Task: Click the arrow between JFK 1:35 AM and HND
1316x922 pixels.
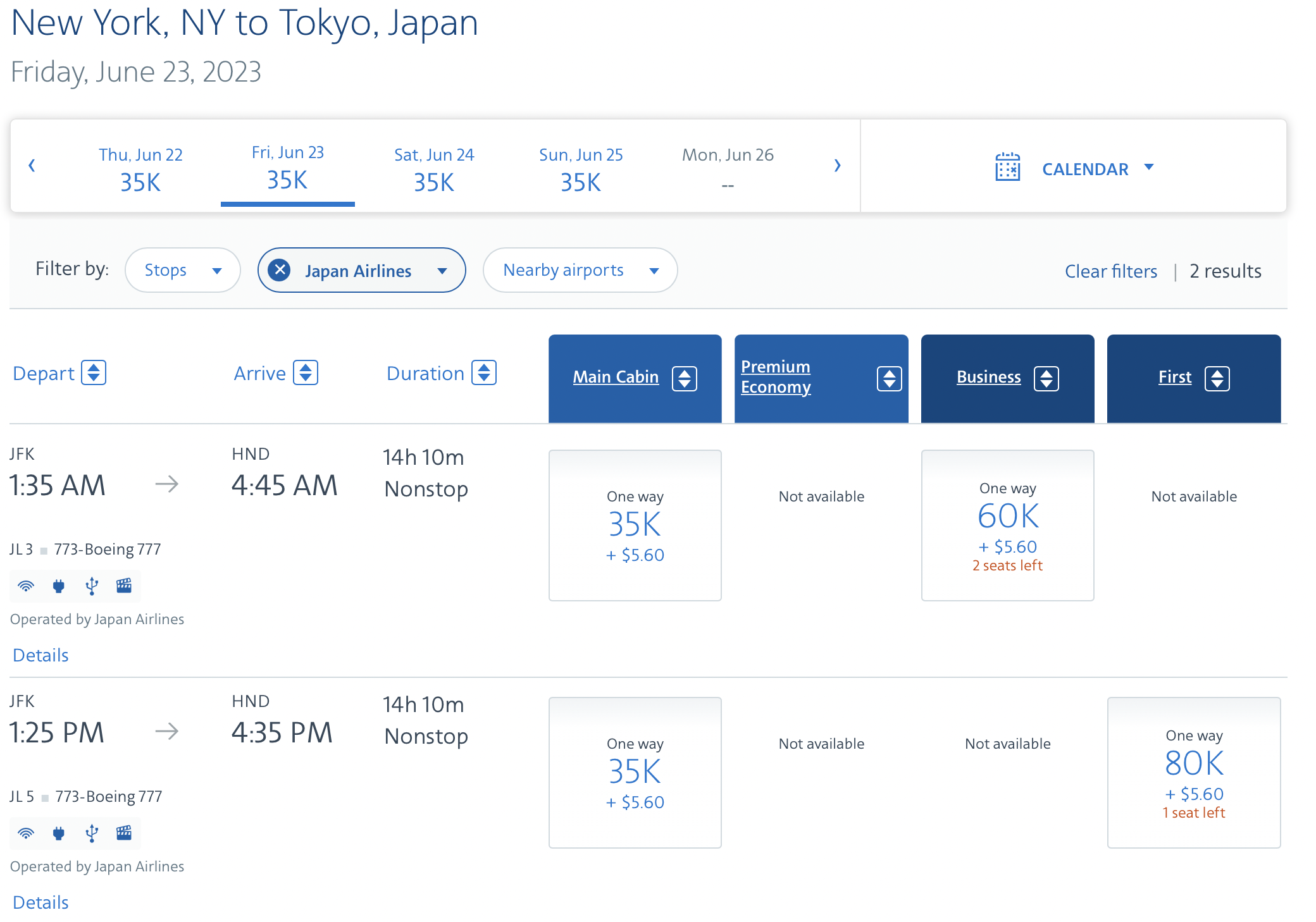Action: [x=167, y=484]
